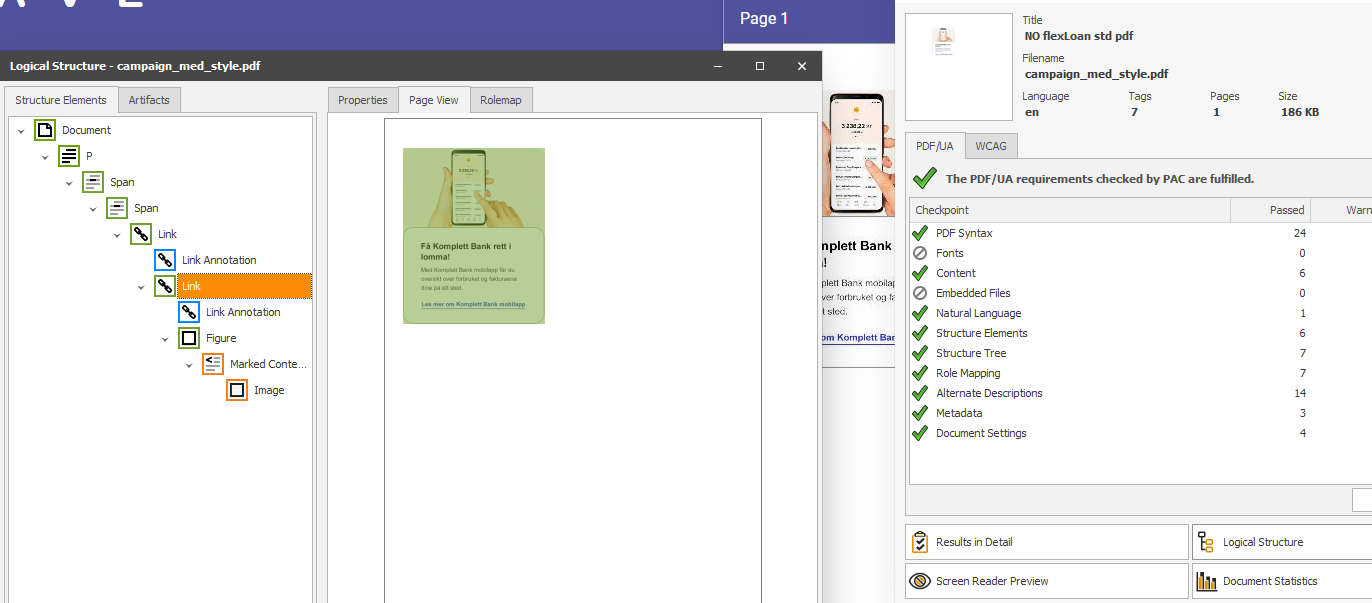Click the Document node icon in structure tree
Image resolution: width=1372 pixels, height=603 pixels.
[x=45, y=130]
